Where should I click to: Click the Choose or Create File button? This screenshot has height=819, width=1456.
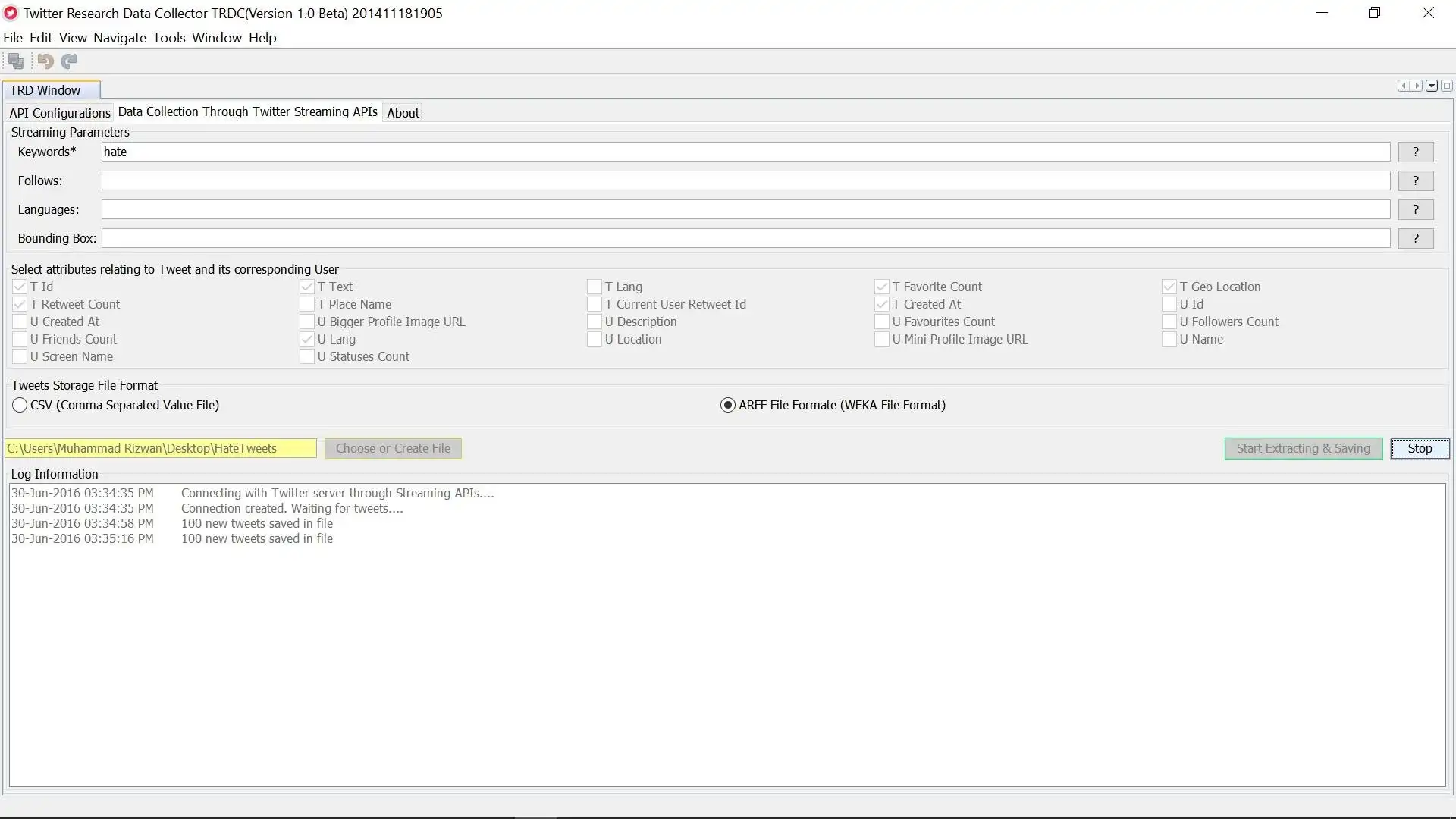click(x=393, y=447)
